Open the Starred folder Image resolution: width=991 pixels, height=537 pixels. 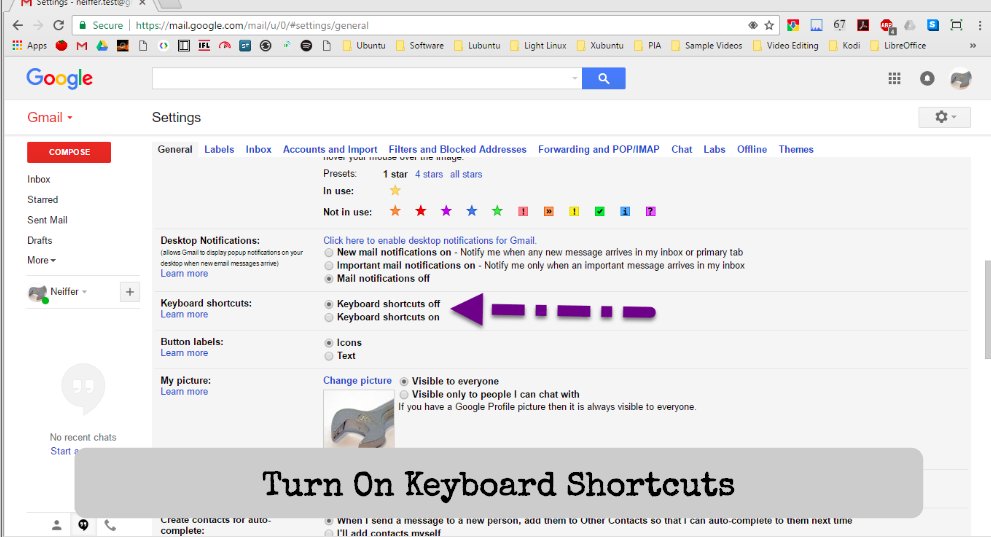point(42,200)
